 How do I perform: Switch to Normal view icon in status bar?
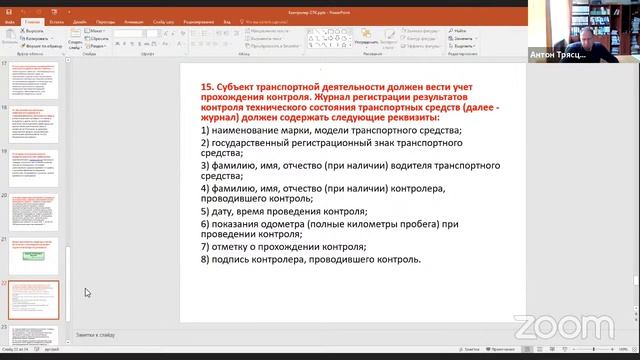(527, 350)
